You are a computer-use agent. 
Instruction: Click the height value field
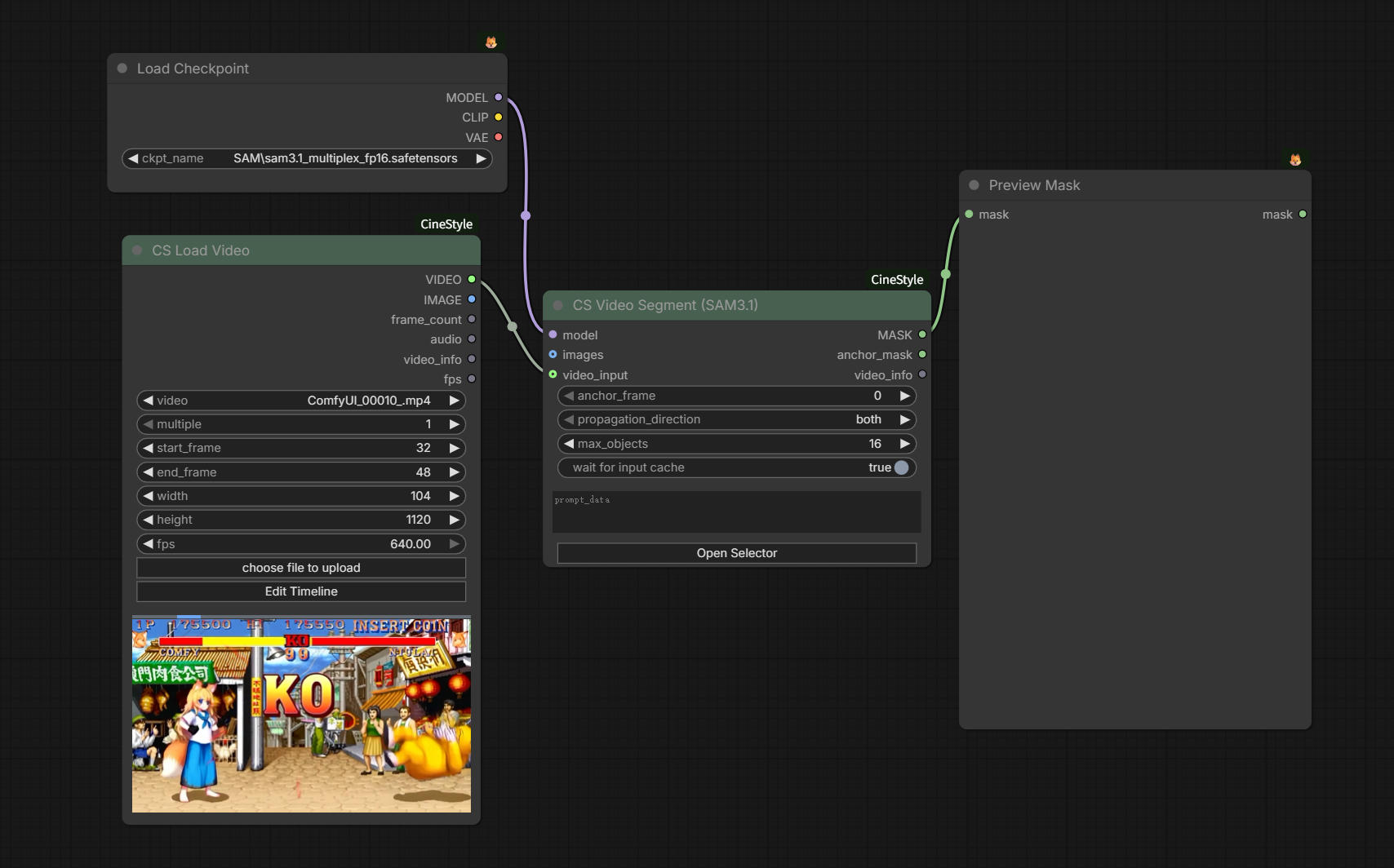pos(301,520)
